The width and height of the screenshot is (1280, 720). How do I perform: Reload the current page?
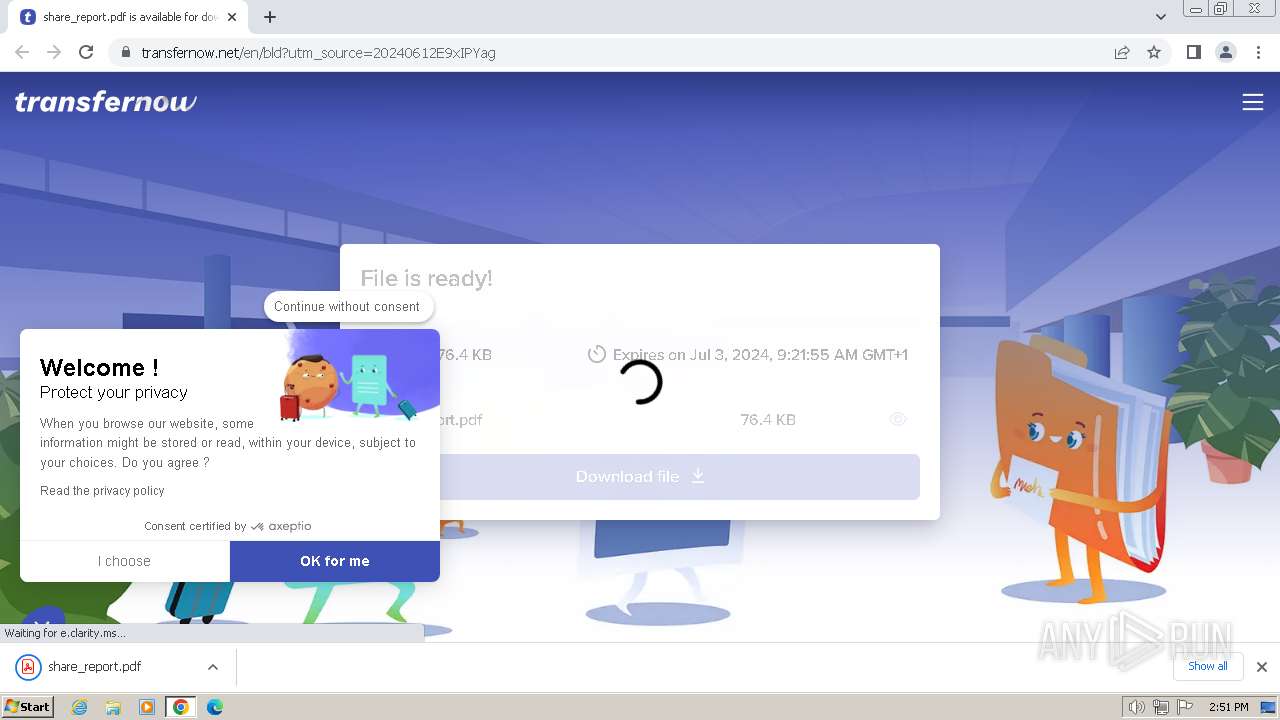click(86, 52)
